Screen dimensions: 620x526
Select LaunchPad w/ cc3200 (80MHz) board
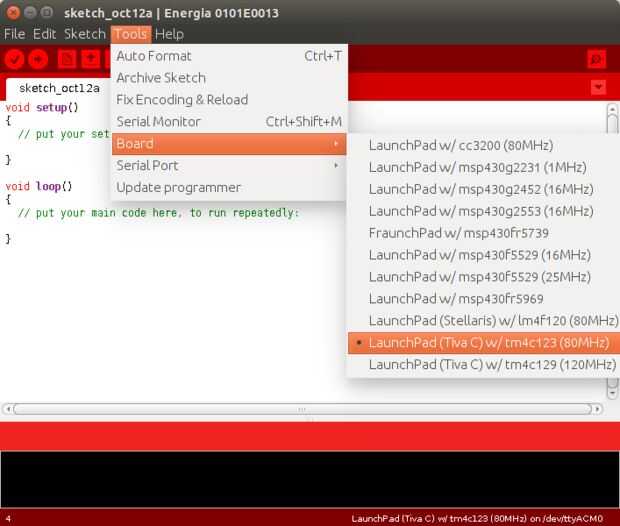484,146
